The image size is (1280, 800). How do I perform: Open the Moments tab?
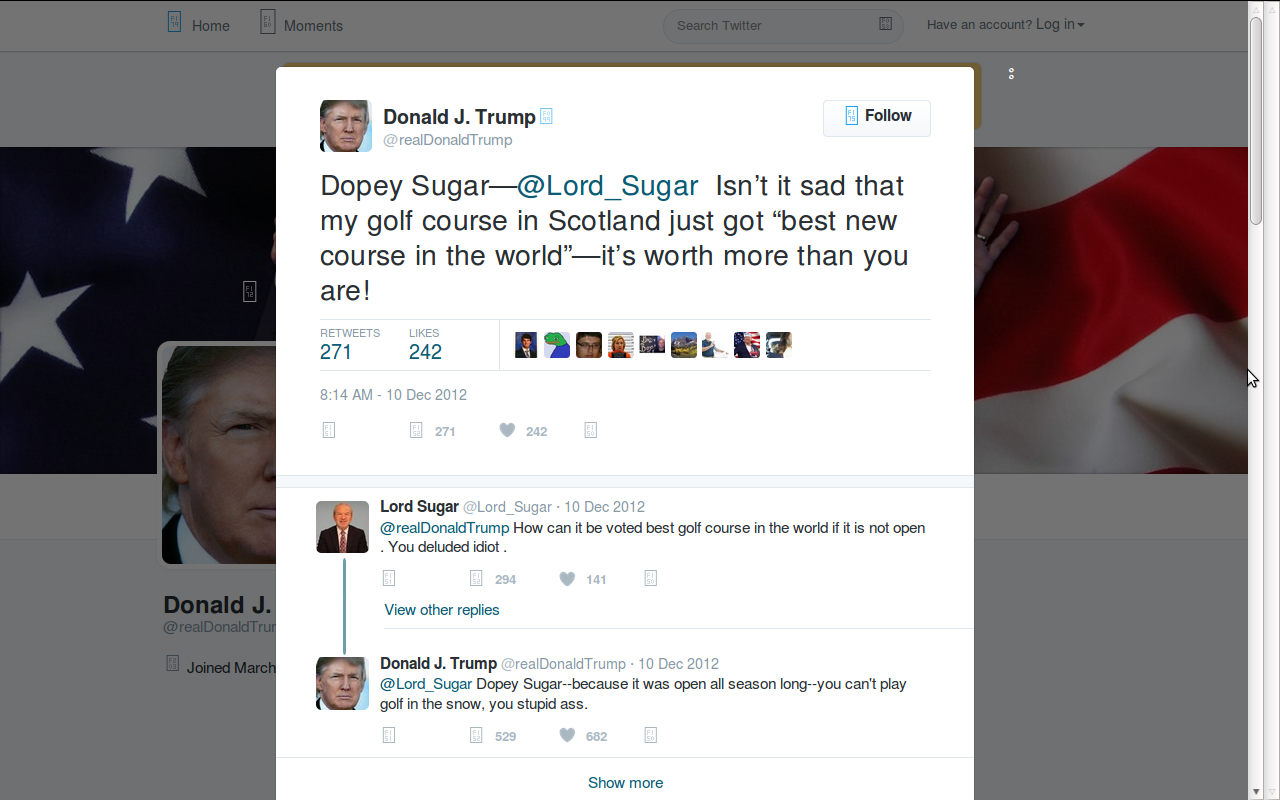click(301, 24)
